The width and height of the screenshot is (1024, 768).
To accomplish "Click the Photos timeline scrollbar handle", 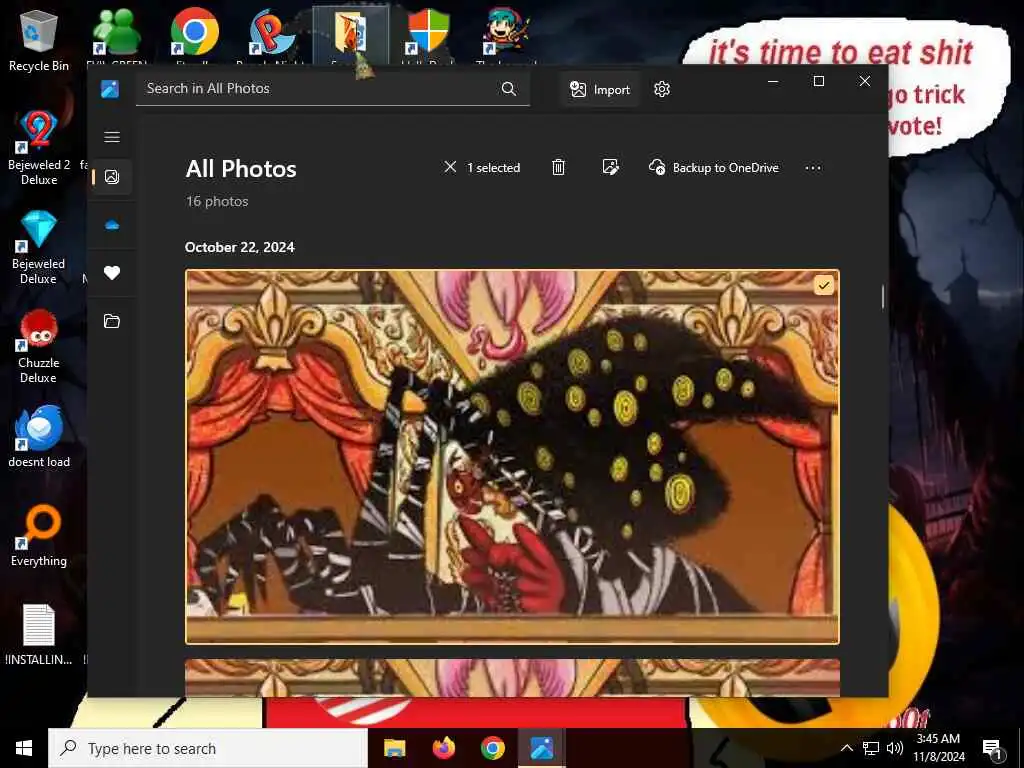I will (x=883, y=297).
